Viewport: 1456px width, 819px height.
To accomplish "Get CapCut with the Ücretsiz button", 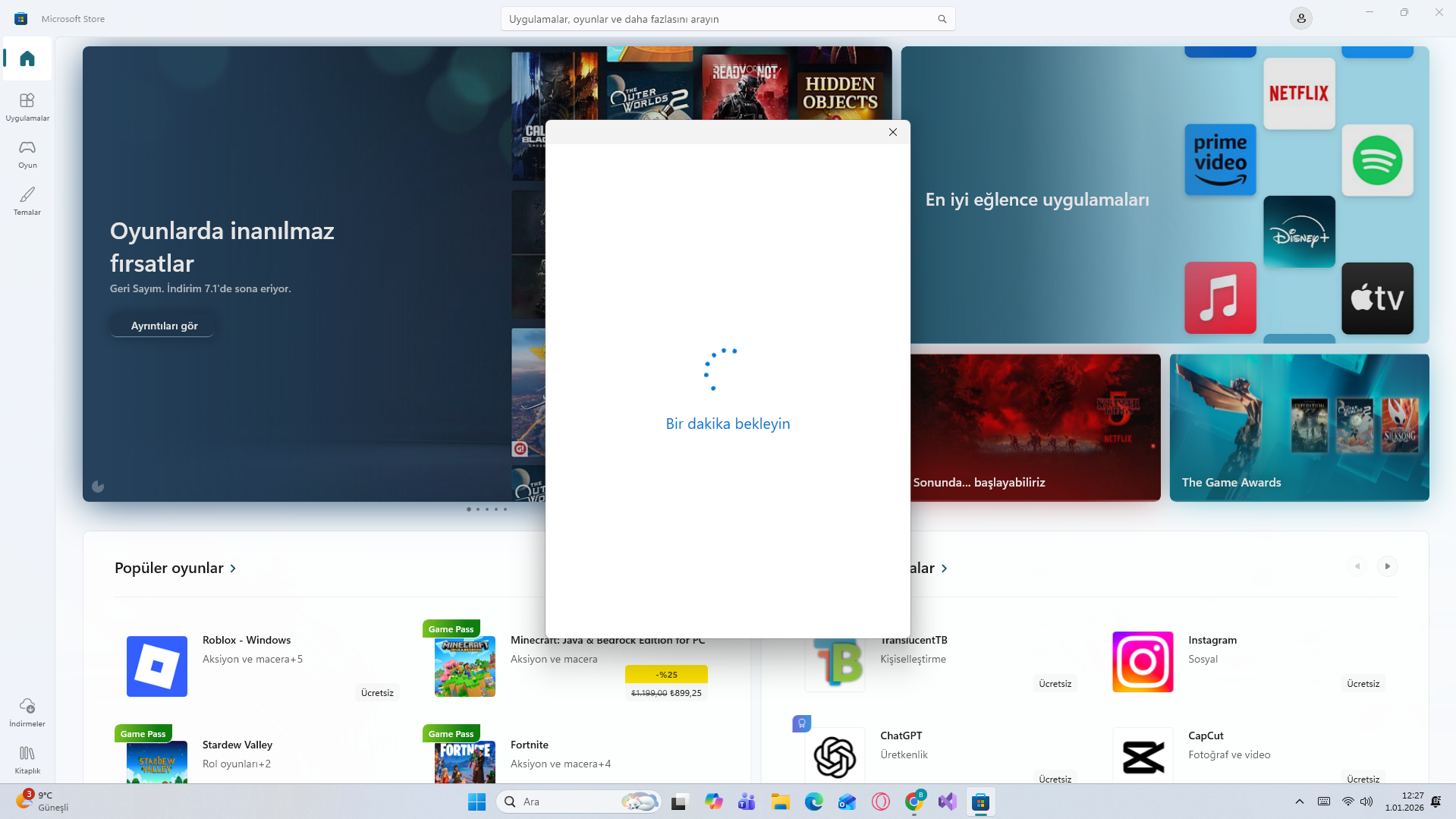I will (1363, 779).
